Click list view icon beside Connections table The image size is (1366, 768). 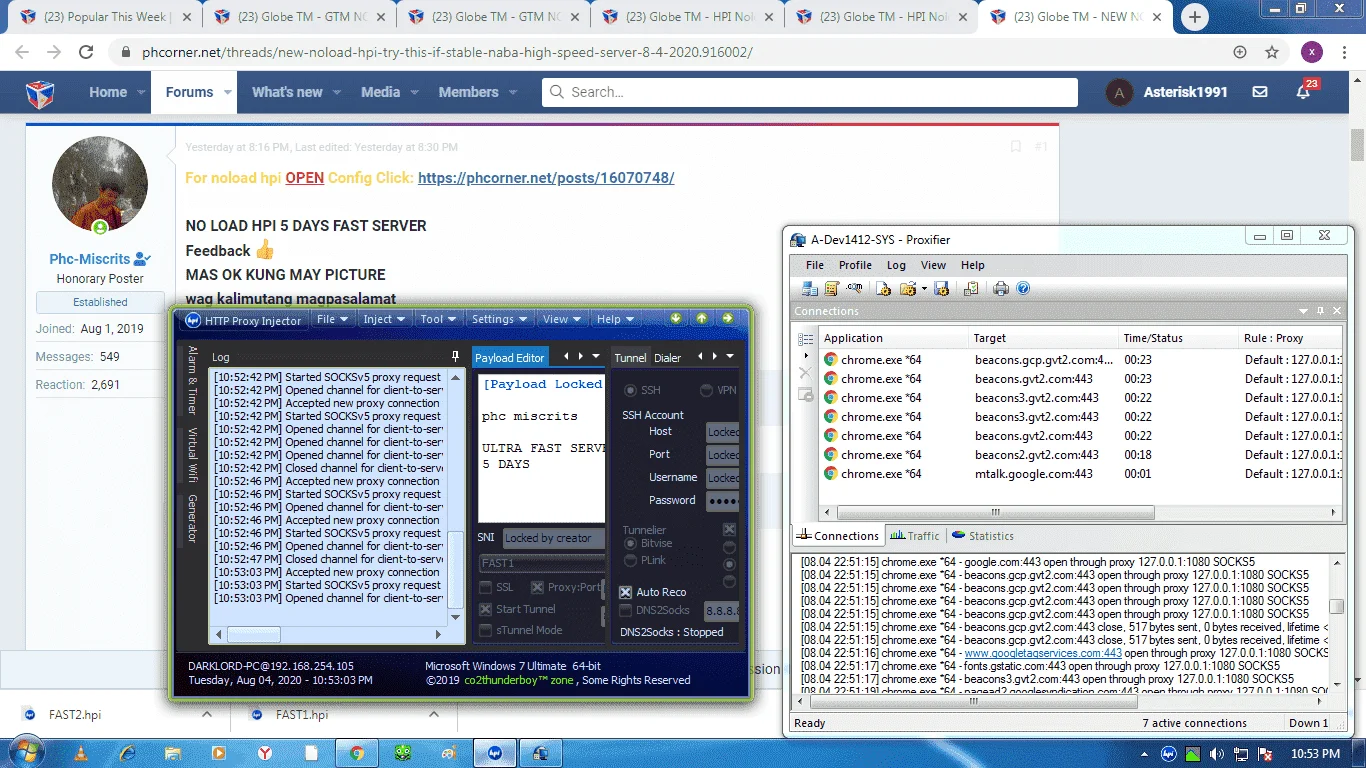click(x=805, y=340)
